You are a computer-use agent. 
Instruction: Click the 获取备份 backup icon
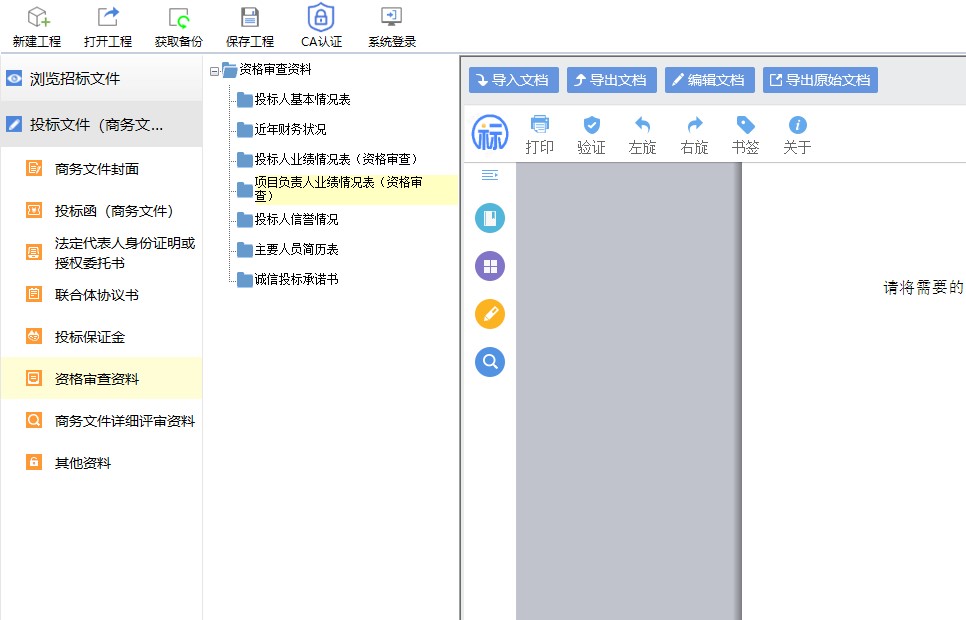179,17
